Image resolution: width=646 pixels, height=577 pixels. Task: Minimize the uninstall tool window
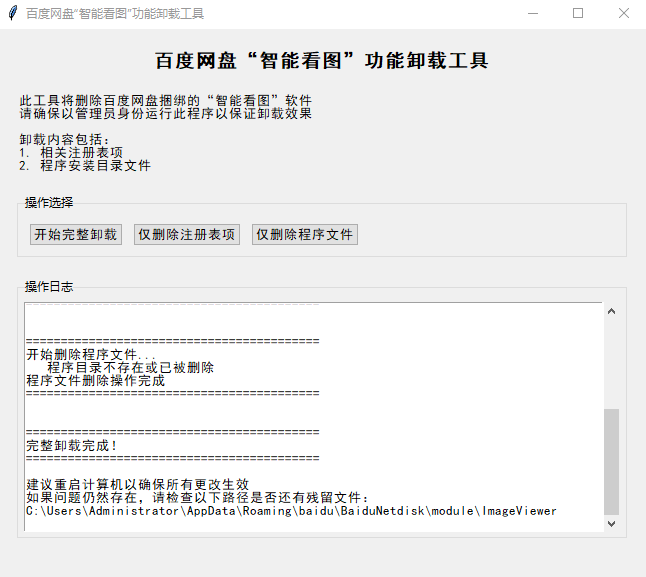pos(532,14)
